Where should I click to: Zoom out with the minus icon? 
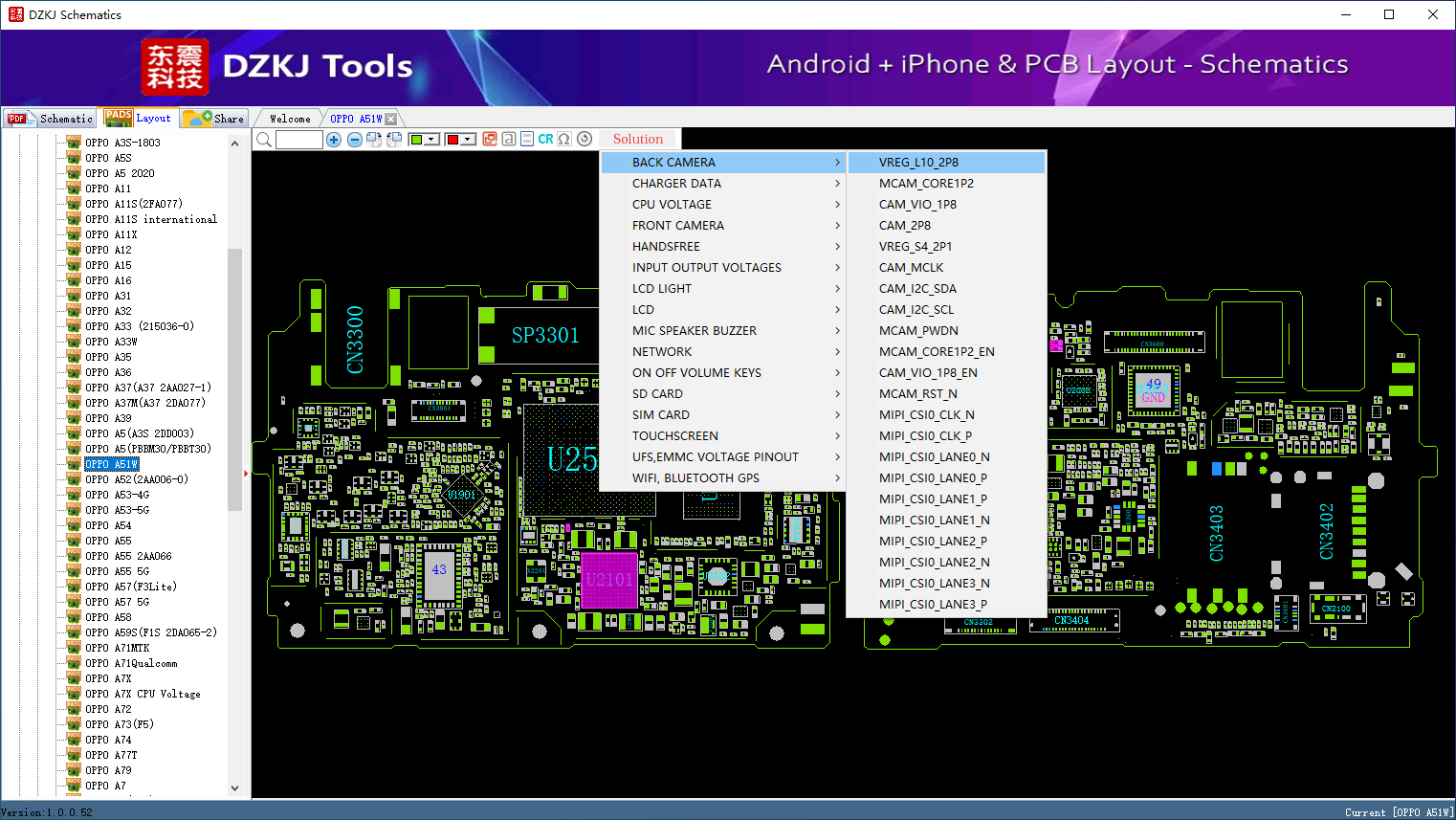point(355,140)
